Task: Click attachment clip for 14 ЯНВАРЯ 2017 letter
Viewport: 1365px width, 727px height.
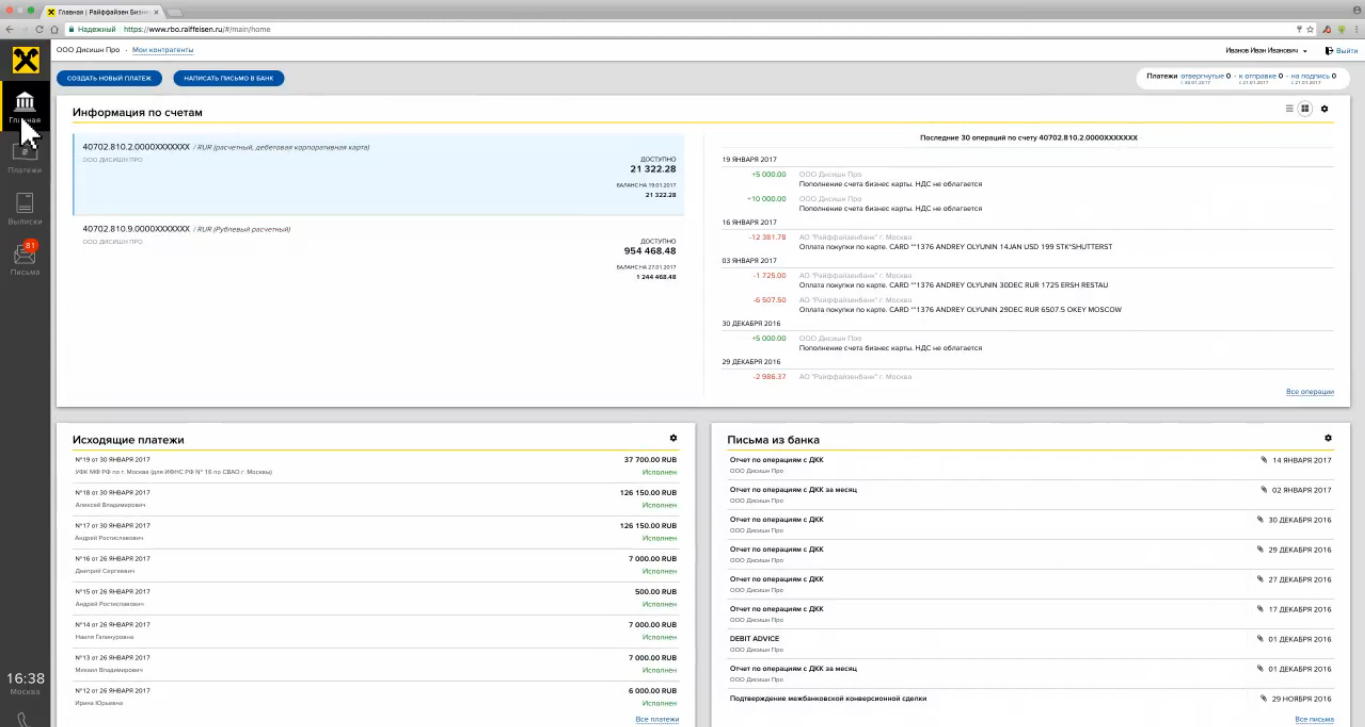Action: [1264, 460]
